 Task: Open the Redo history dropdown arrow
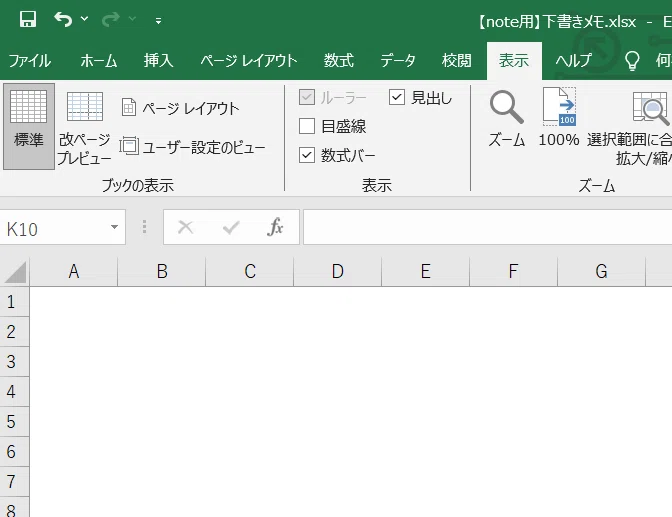(x=132, y=19)
